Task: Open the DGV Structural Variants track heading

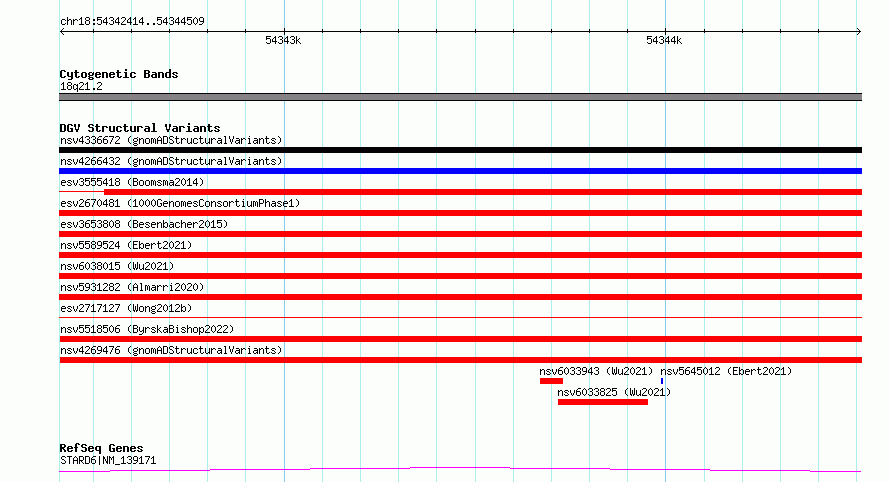Action: click(x=140, y=128)
